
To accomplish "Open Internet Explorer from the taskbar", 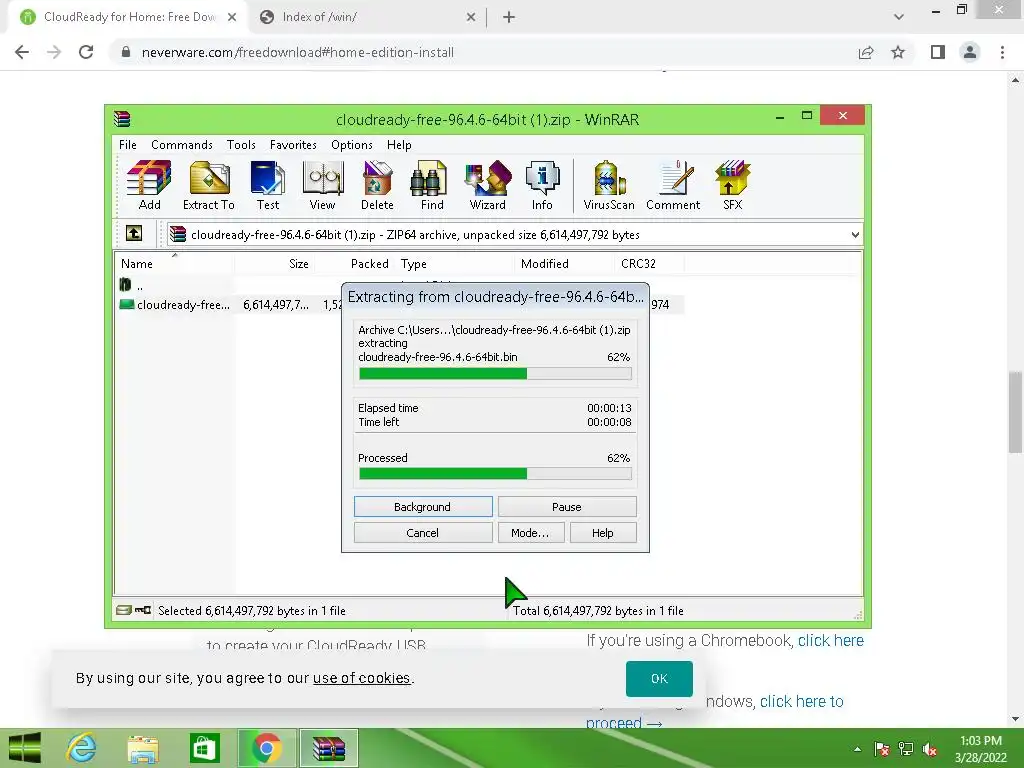I will click(x=81, y=748).
